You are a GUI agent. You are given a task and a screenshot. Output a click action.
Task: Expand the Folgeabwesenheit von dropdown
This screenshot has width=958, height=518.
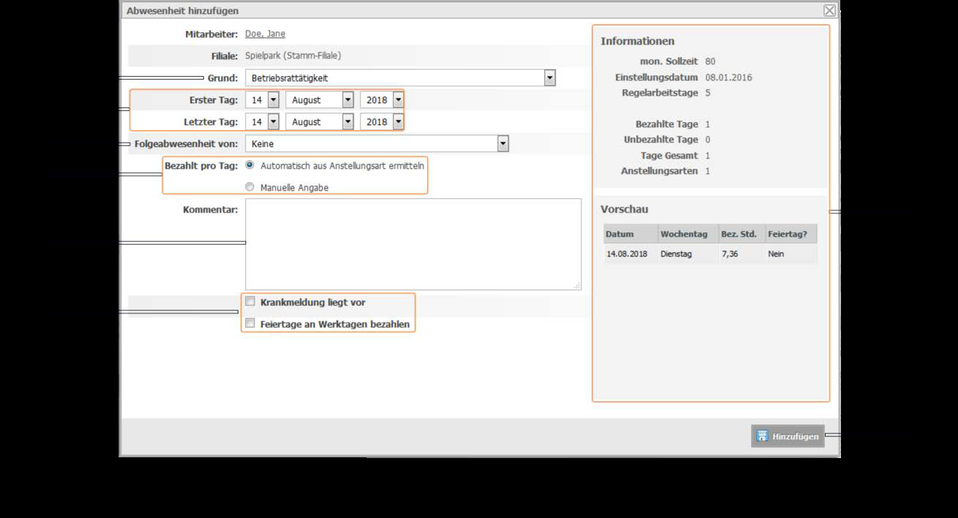pos(502,144)
